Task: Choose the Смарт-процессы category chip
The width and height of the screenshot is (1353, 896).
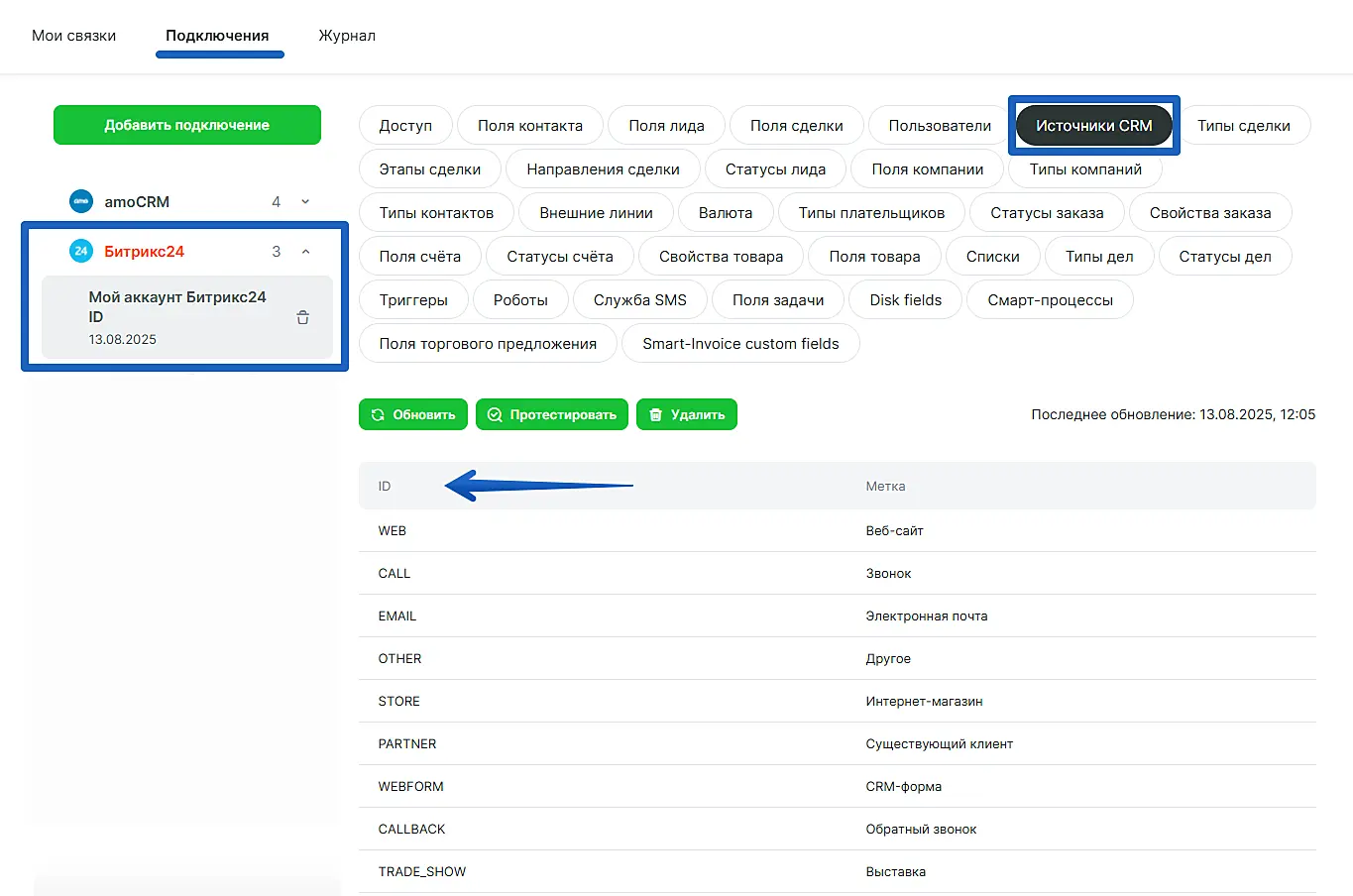Action: click(x=1050, y=300)
